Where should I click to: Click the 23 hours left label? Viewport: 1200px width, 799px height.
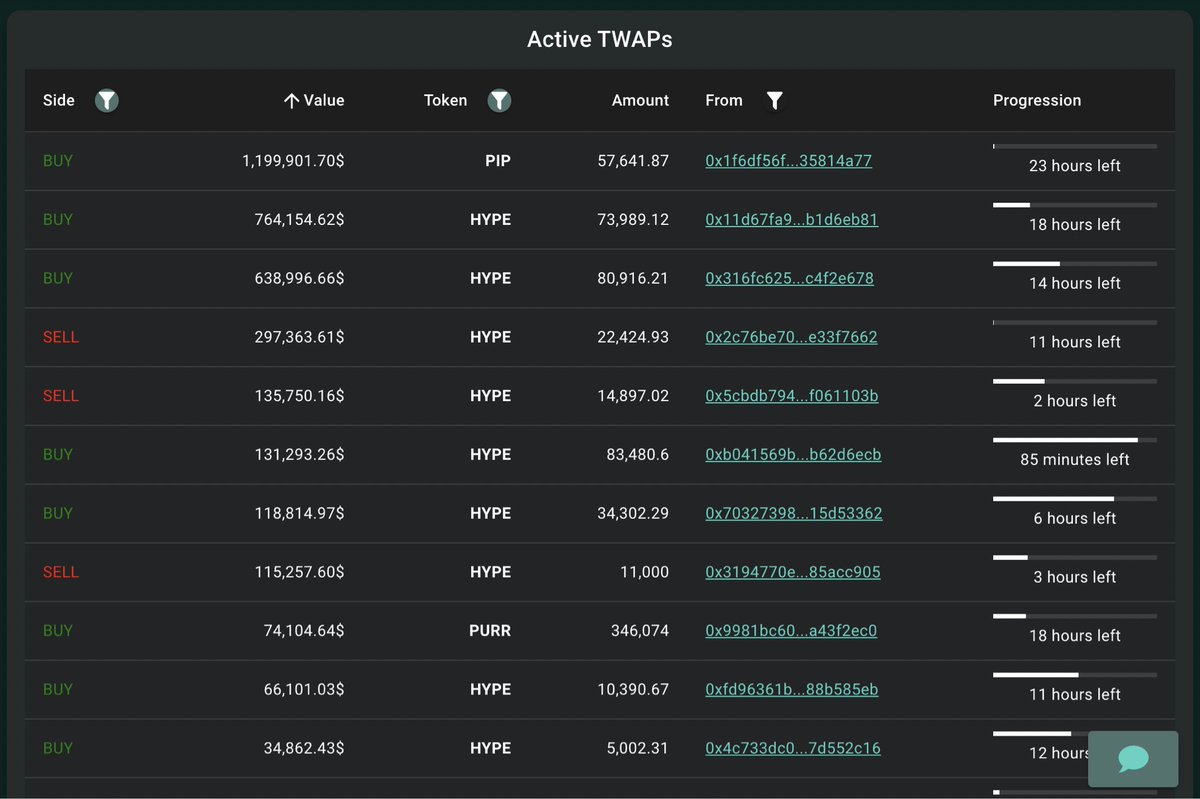pyautogui.click(x=1075, y=166)
